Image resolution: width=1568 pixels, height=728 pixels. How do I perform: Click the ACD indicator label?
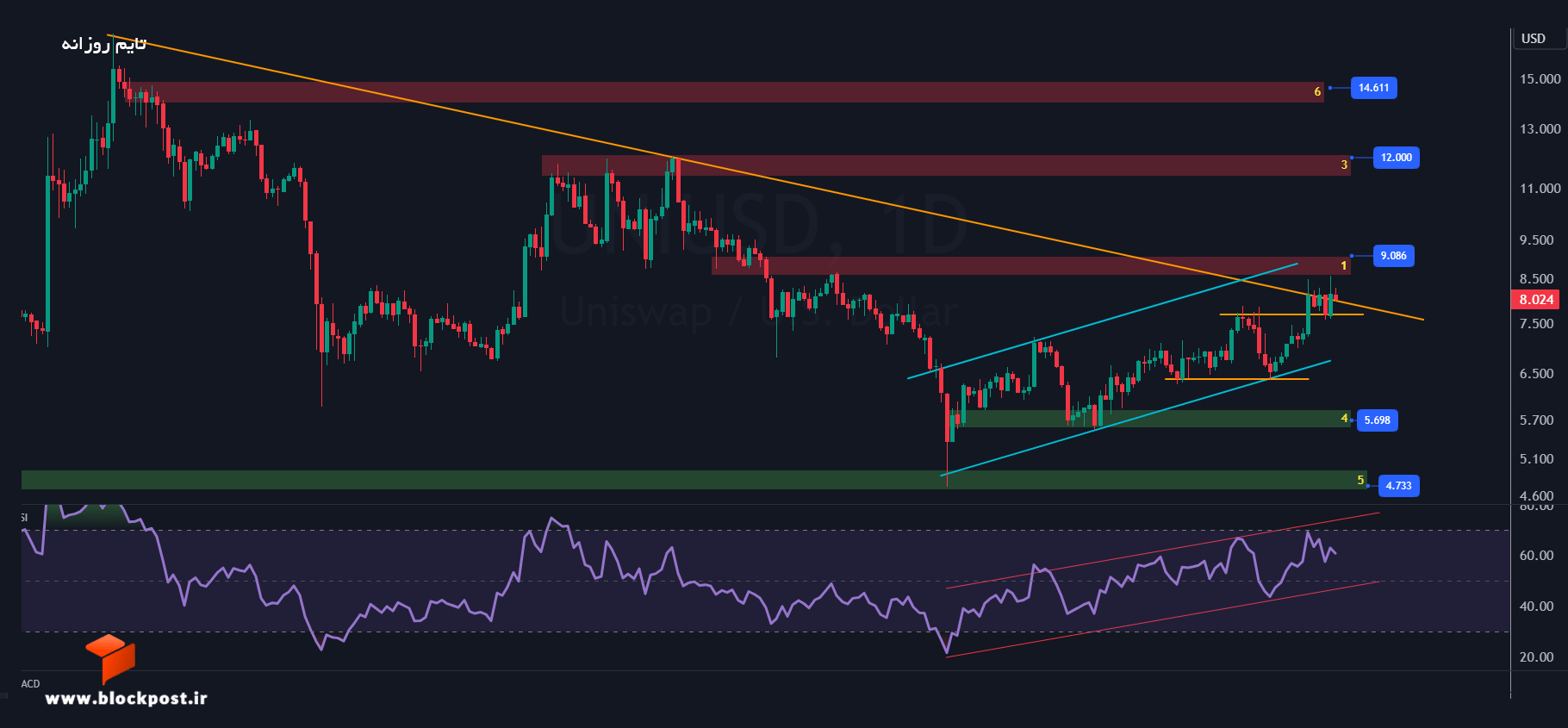[31, 684]
